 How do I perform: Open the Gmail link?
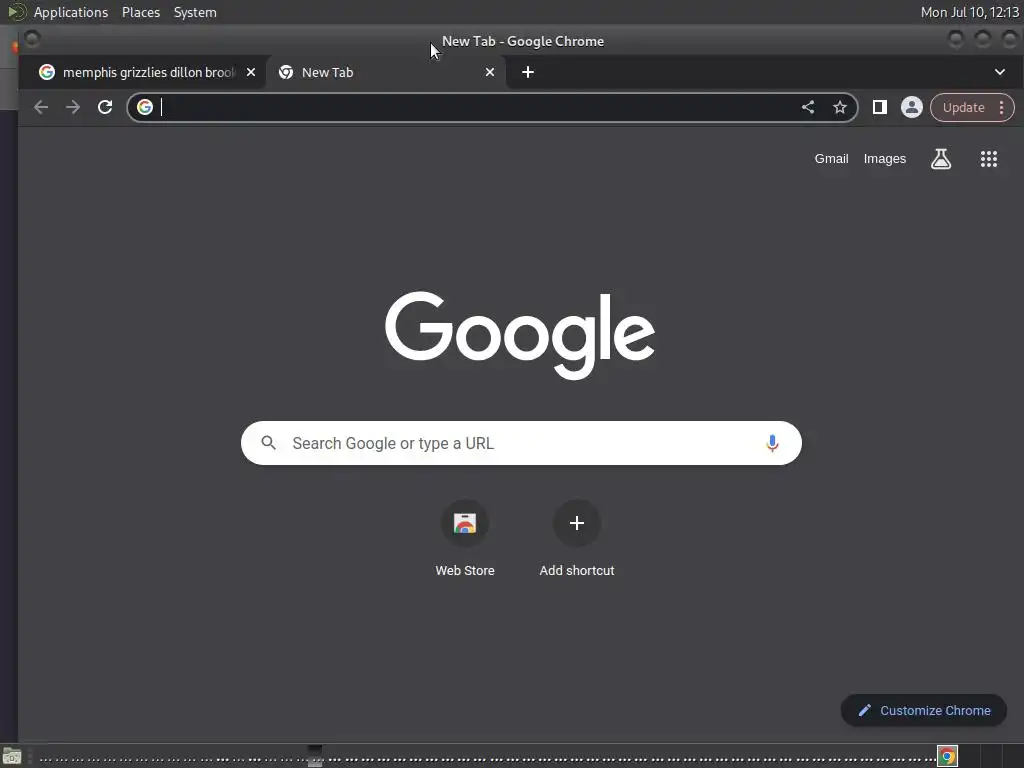[831, 159]
